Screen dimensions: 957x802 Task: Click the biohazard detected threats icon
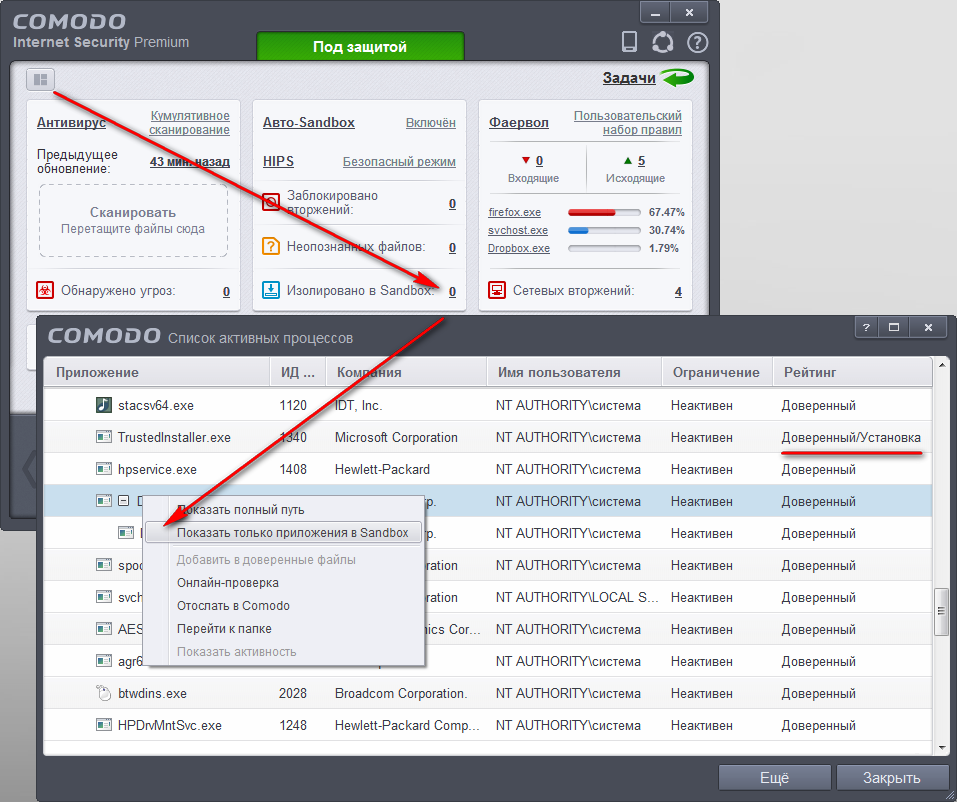45,291
